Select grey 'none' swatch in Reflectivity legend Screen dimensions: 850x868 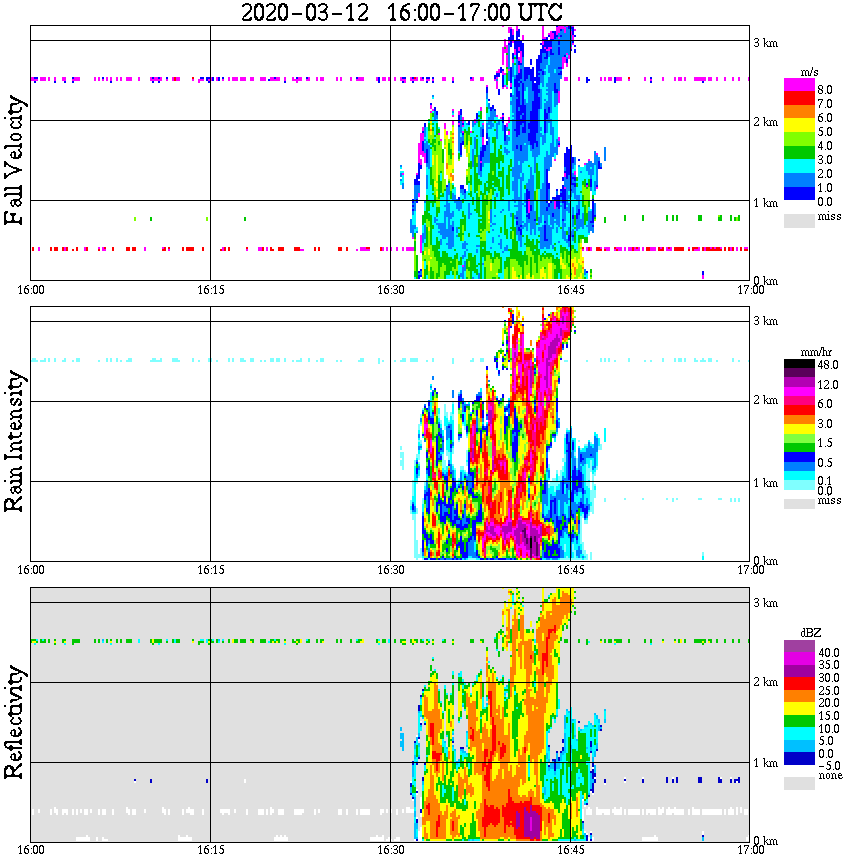coord(799,783)
